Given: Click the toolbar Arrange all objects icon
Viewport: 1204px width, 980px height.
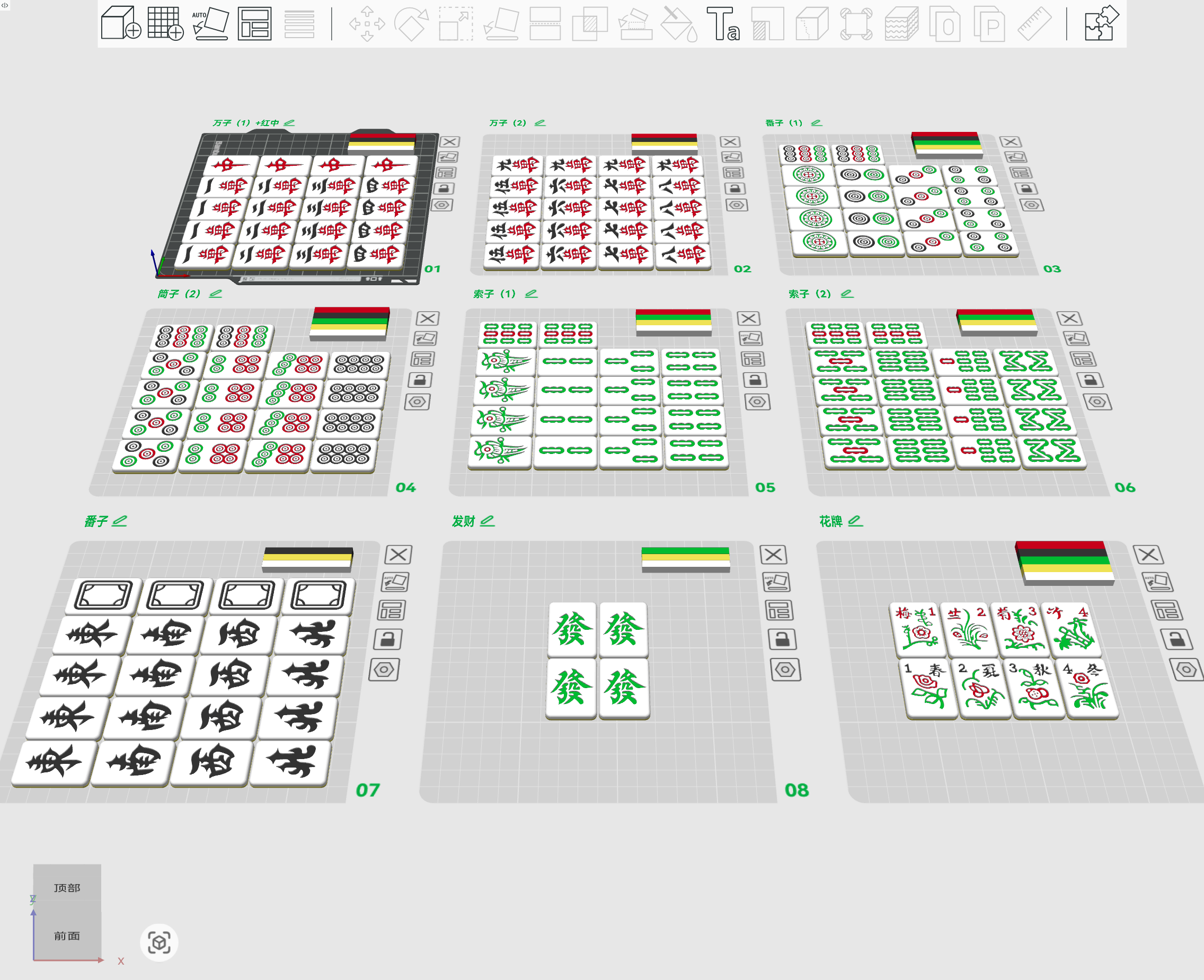Looking at the screenshot, I should 255,23.
